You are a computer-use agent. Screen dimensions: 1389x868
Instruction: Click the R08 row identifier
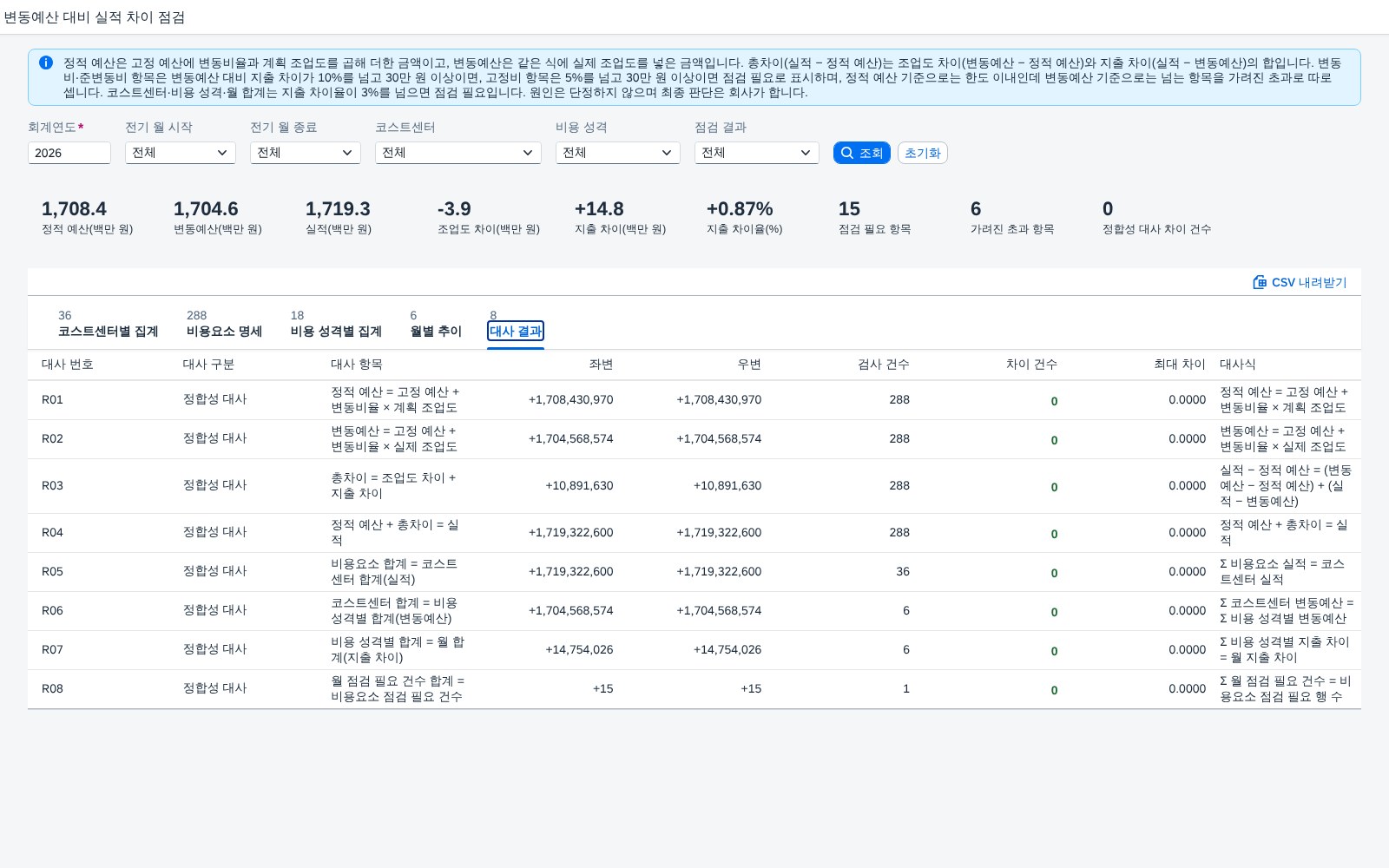coord(52,689)
